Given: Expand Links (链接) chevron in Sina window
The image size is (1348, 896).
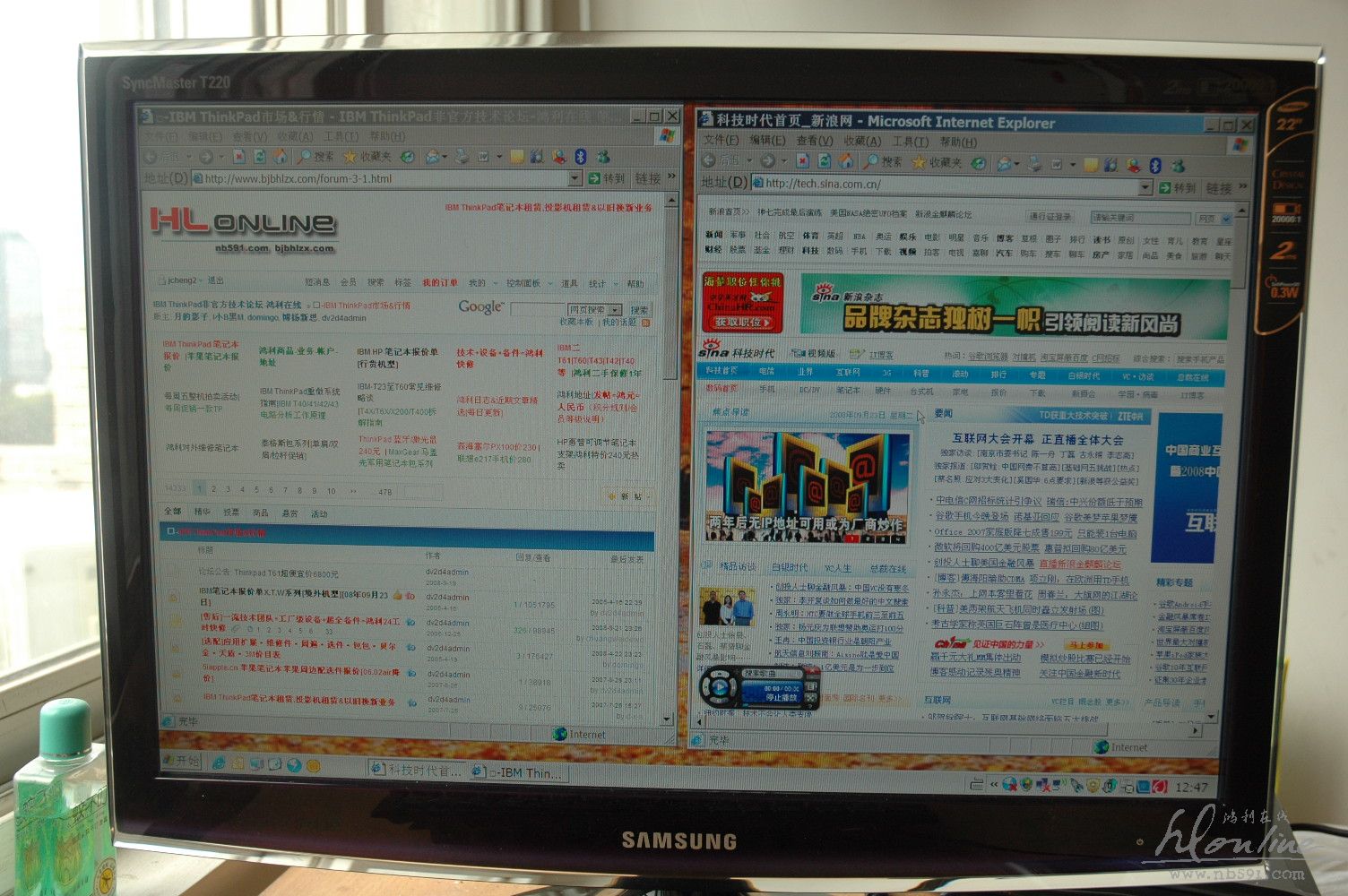Looking at the screenshot, I should (x=1242, y=187).
